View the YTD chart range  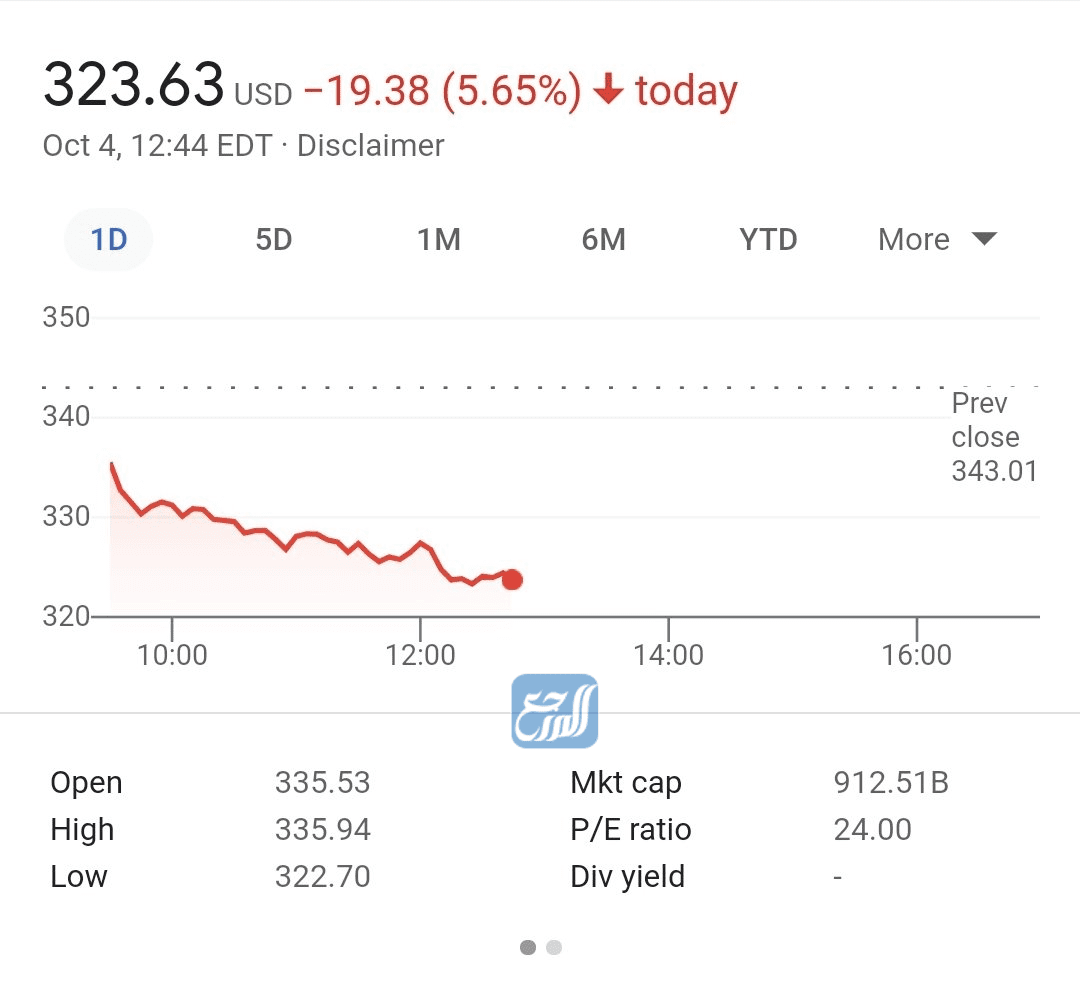(768, 240)
